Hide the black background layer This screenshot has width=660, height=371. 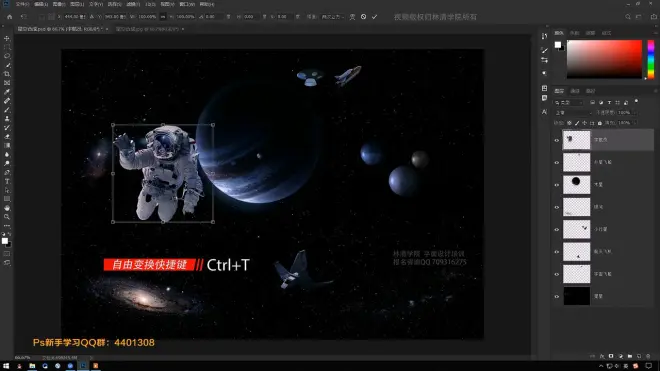[x=556, y=296]
